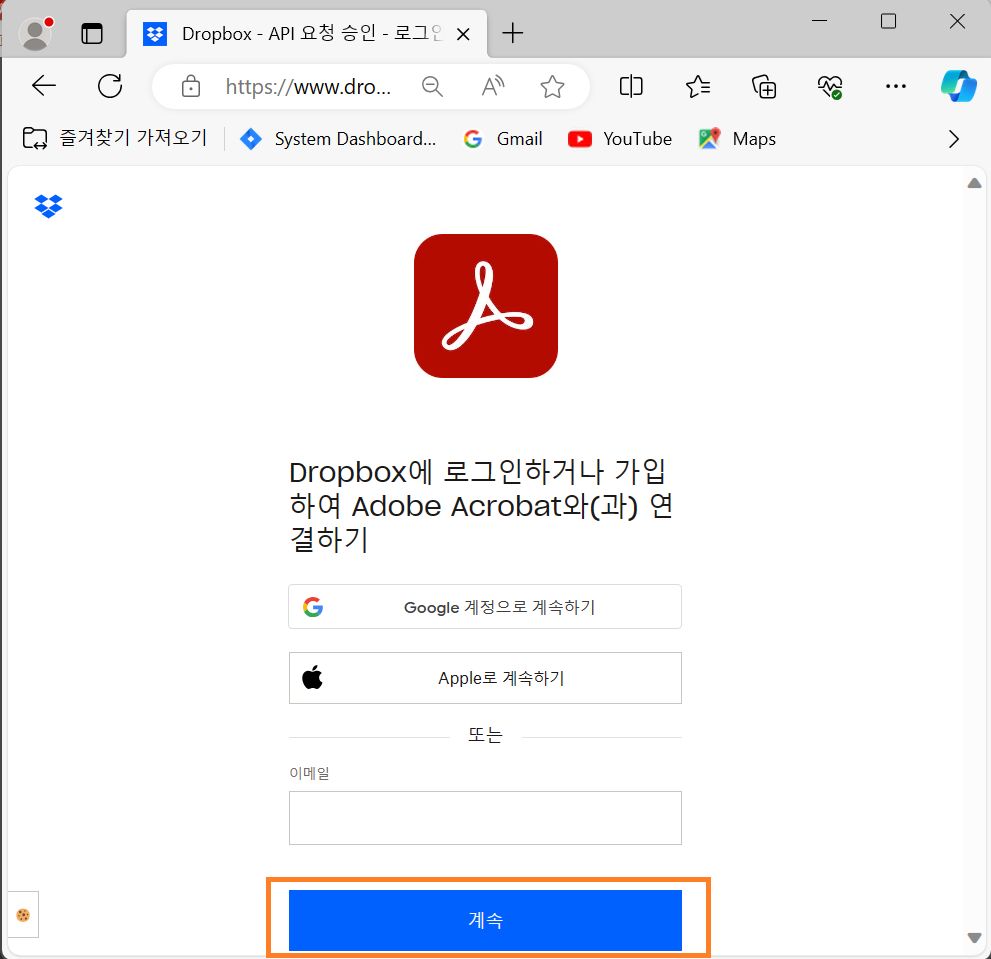Add this page to favorites via star icon
991x959 pixels.
click(553, 87)
